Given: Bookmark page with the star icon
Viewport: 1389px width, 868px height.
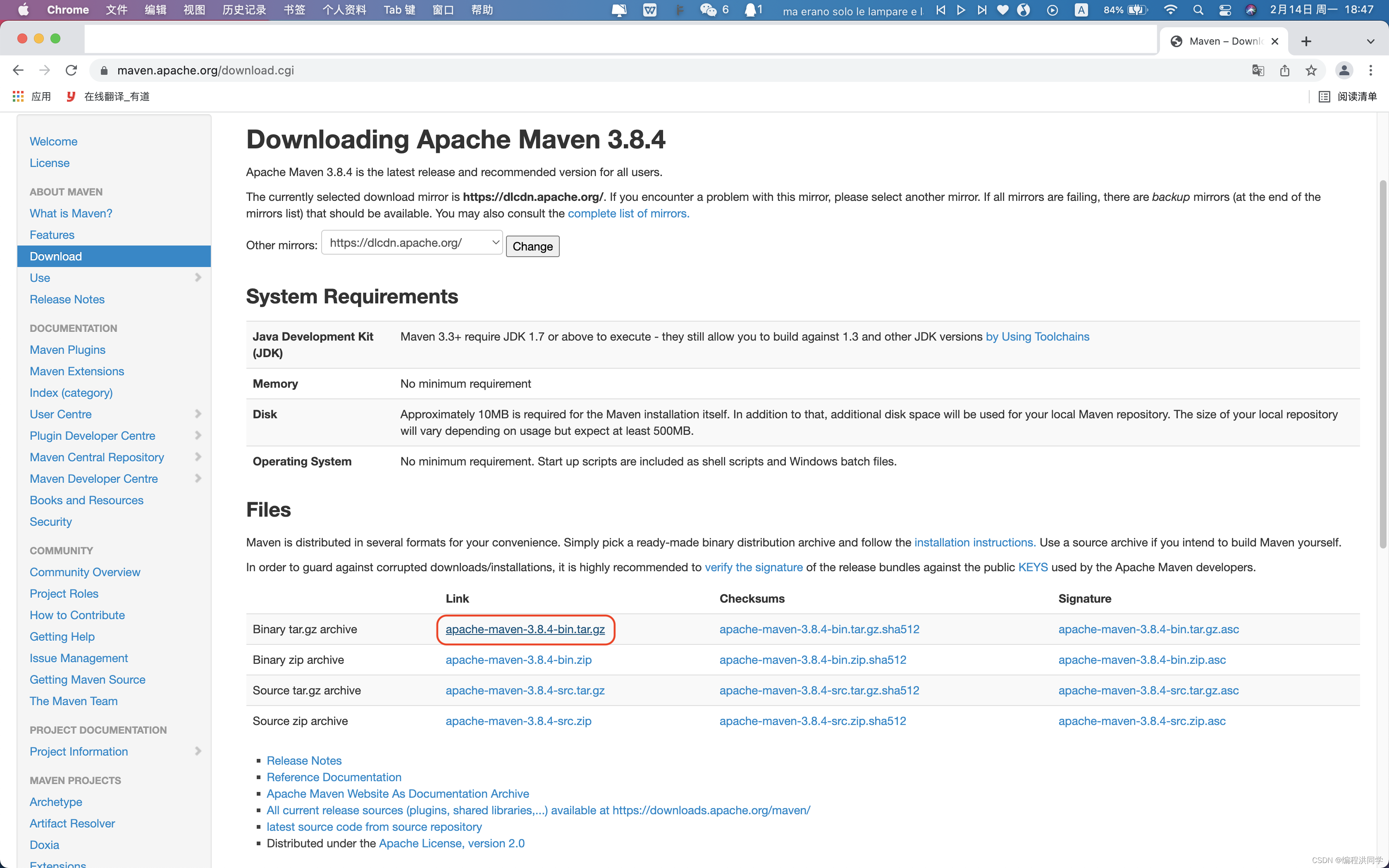Looking at the screenshot, I should [x=1311, y=70].
